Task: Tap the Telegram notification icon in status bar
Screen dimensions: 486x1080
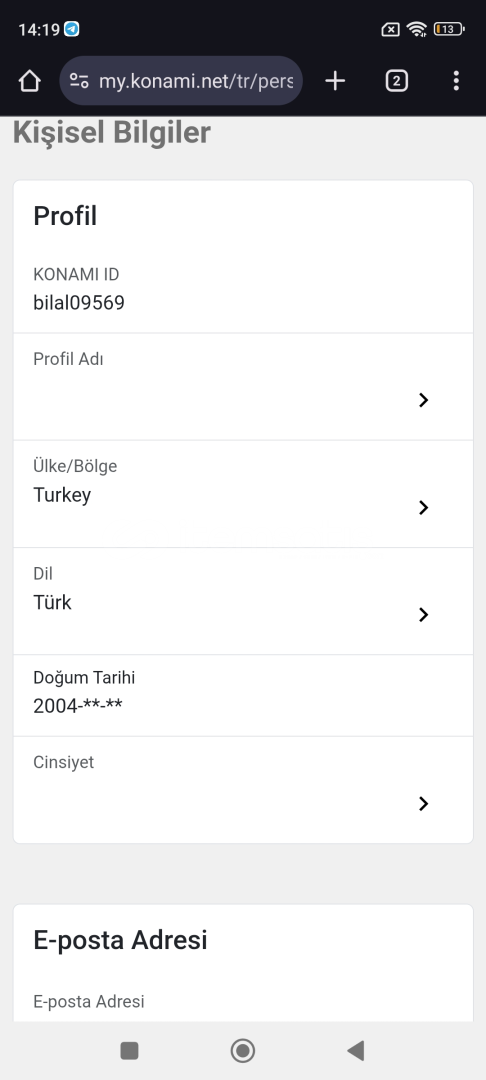Action: [x=72, y=30]
